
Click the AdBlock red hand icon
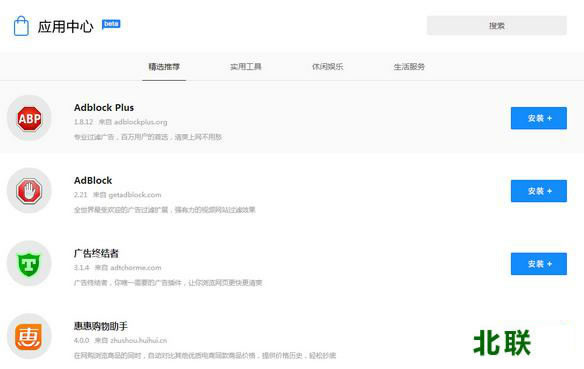[29, 191]
